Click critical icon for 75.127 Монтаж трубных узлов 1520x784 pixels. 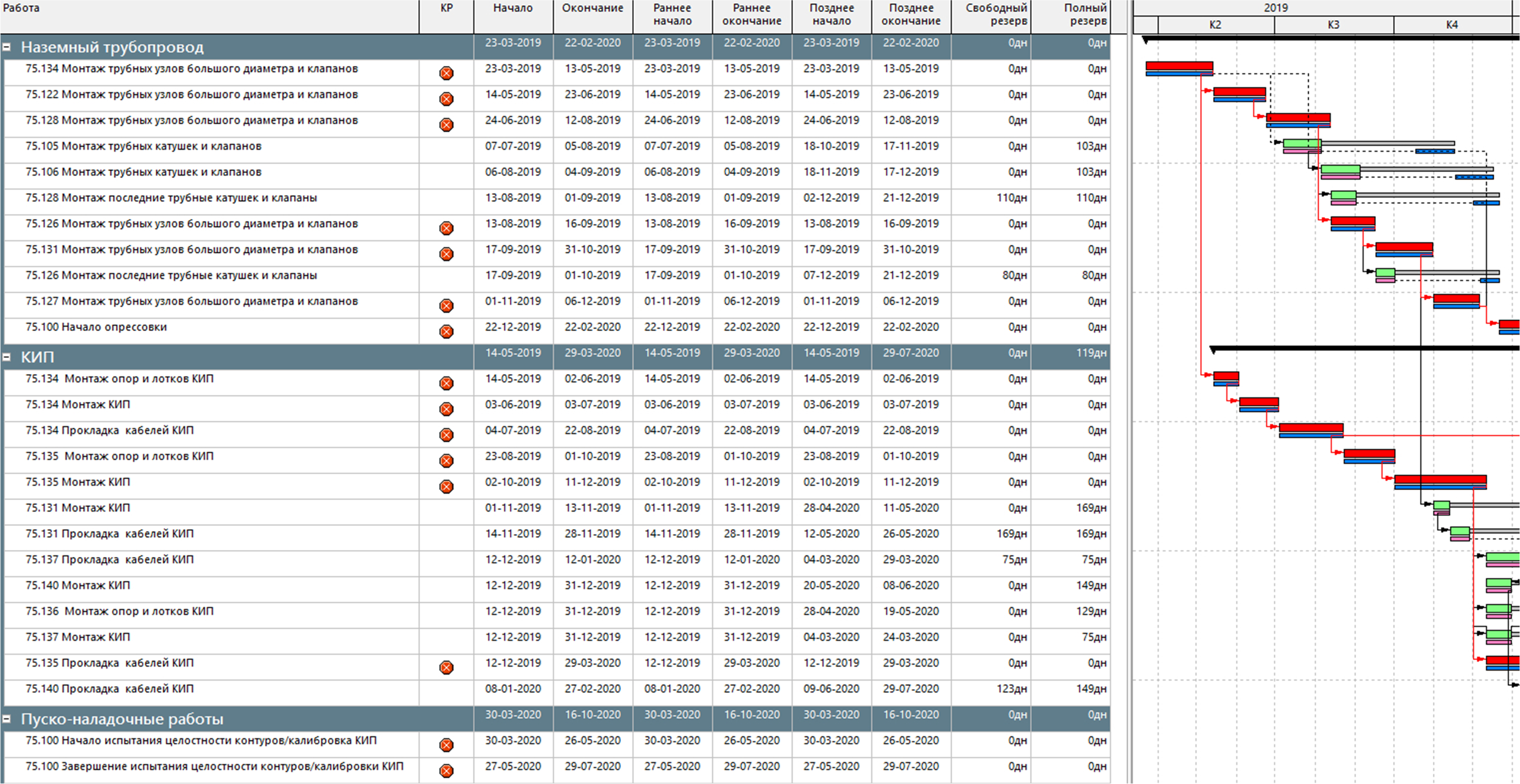446,306
